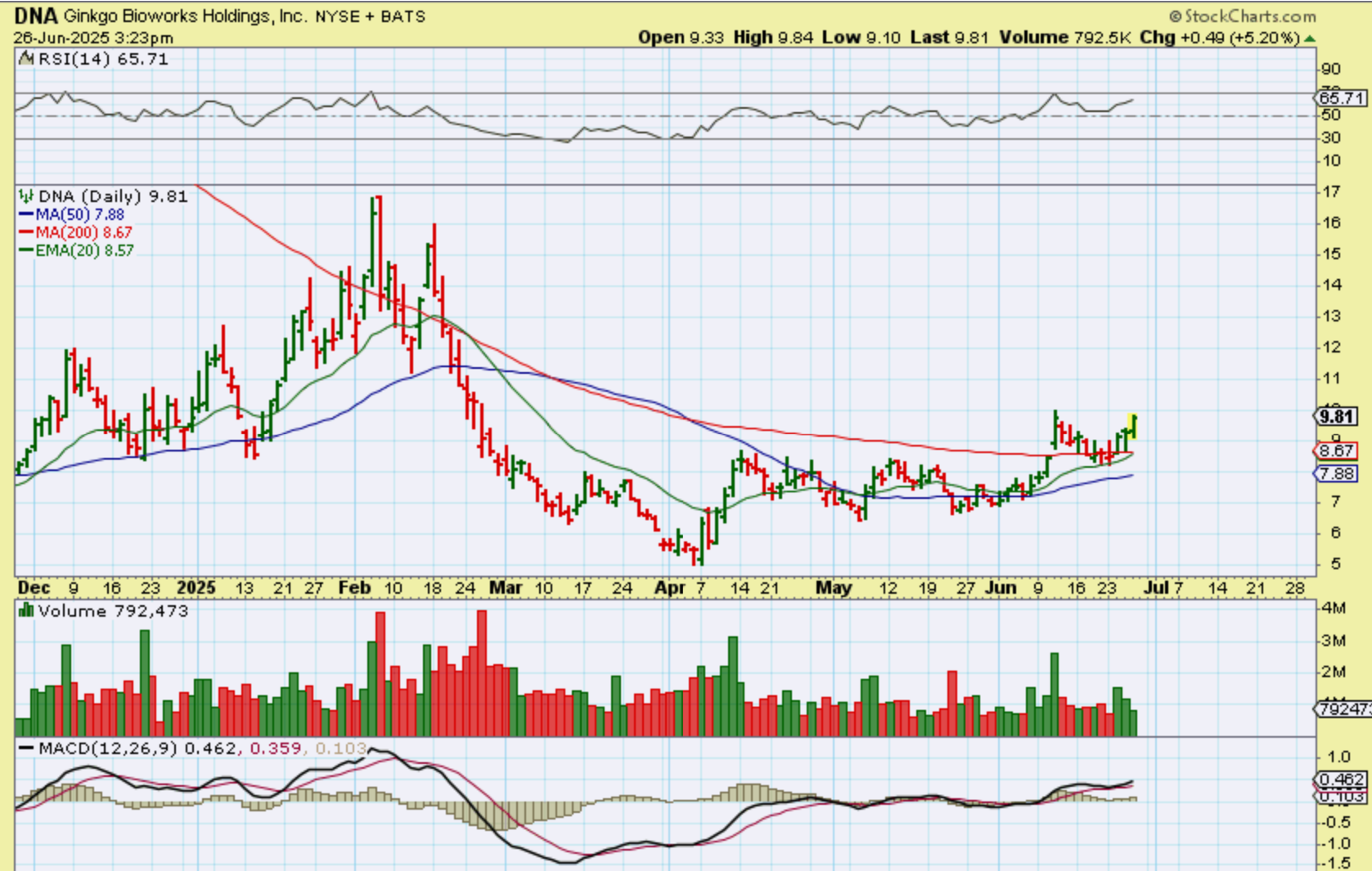Click the High 9.84 value in header
The image size is (1372, 871).
[772, 38]
